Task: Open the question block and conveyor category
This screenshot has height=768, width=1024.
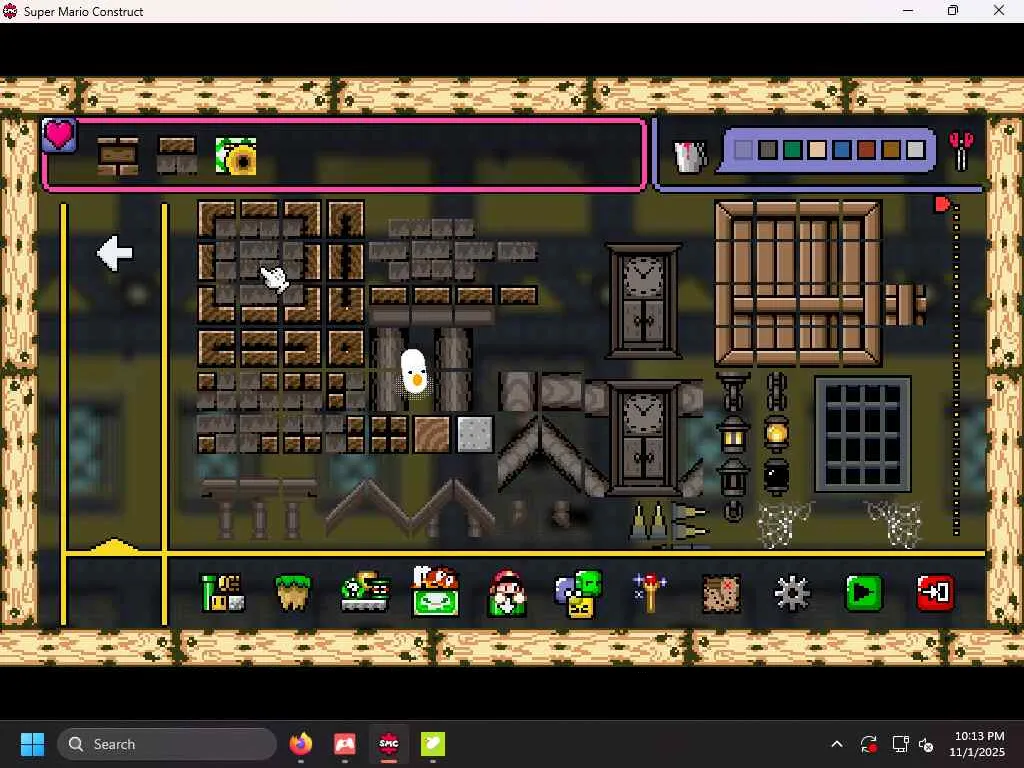Action: pos(366,592)
